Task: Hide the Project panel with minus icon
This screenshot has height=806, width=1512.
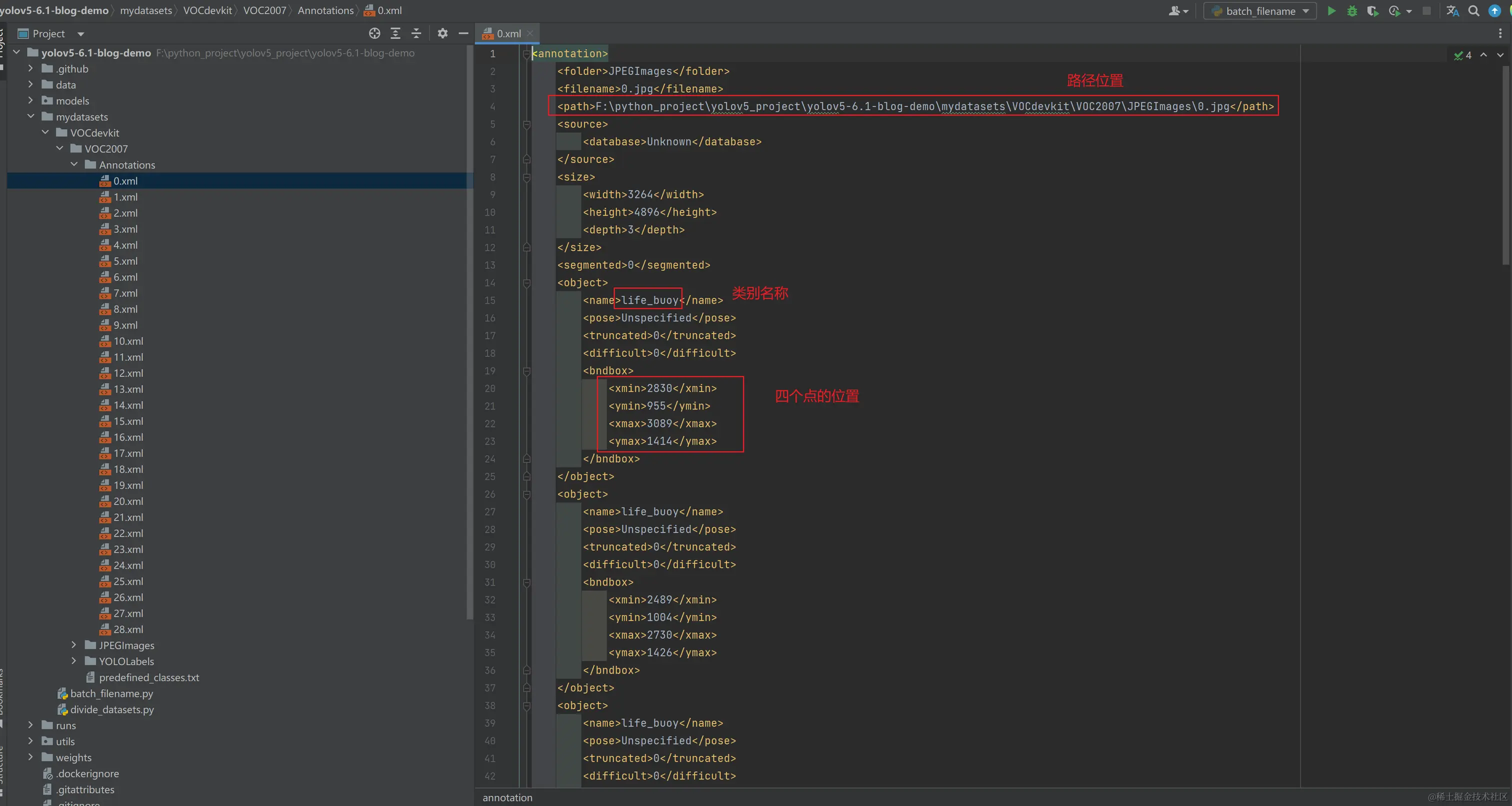Action: click(x=463, y=33)
